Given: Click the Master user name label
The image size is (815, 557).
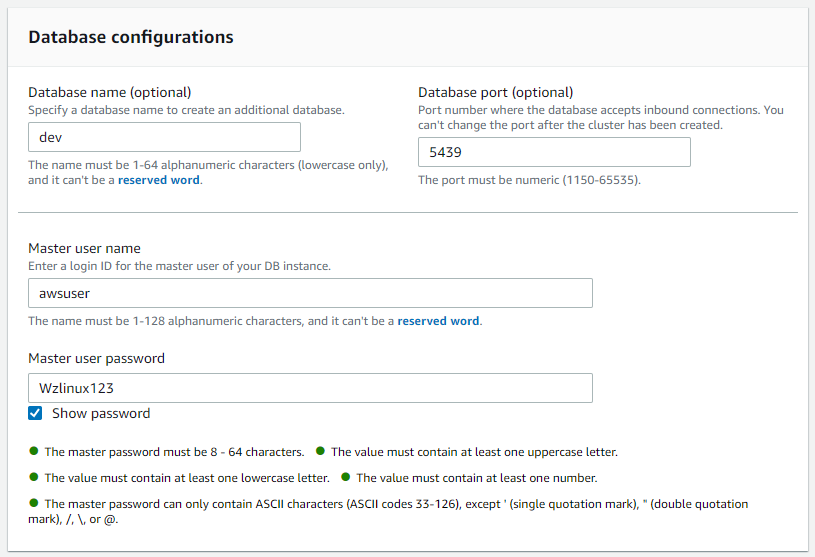Looking at the screenshot, I should click(x=84, y=248).
